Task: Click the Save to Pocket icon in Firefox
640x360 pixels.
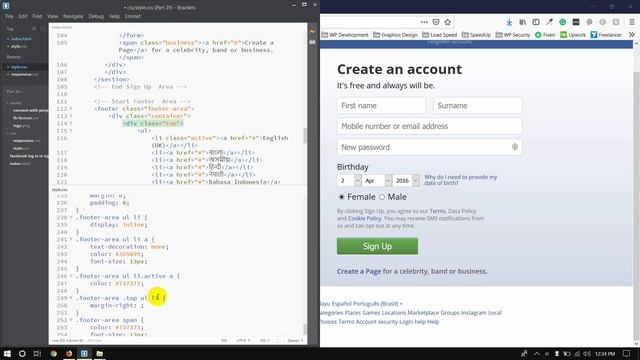Action: point(436,22)
